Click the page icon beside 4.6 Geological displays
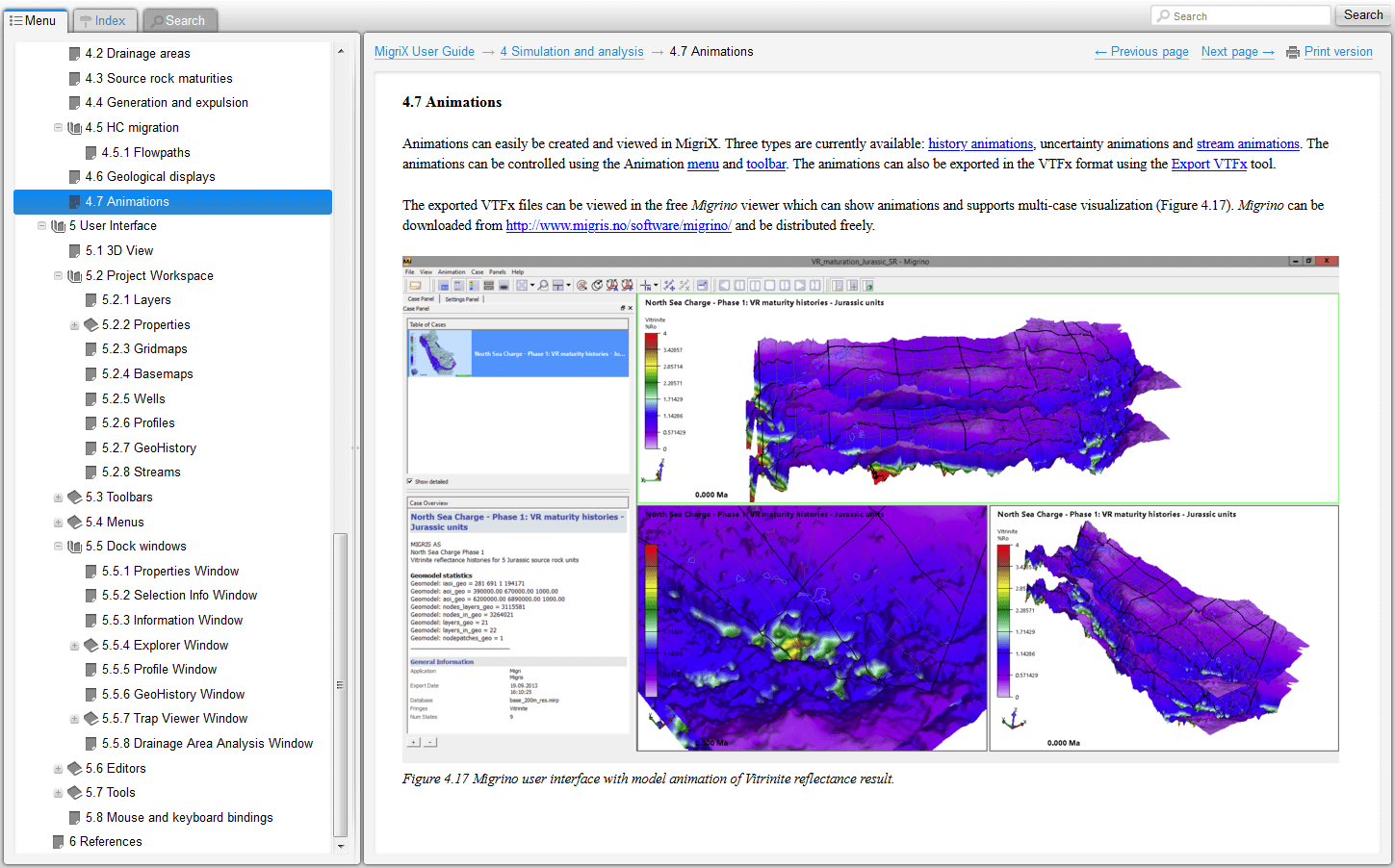Screen dimensions: 1395x868 [75, 177]
